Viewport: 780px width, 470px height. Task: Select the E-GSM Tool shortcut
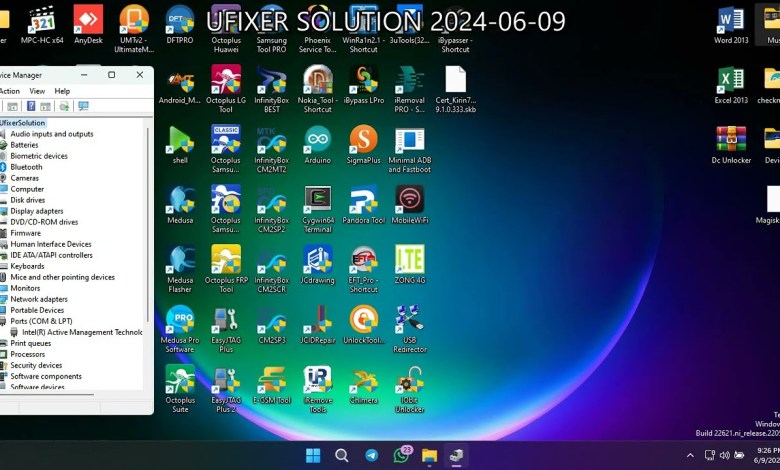click(272, 385)
